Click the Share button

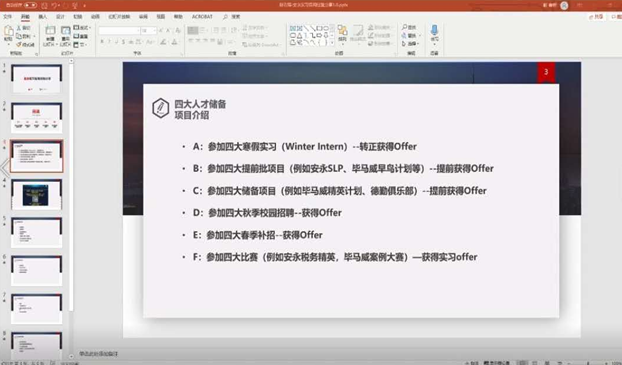point(597,17)
